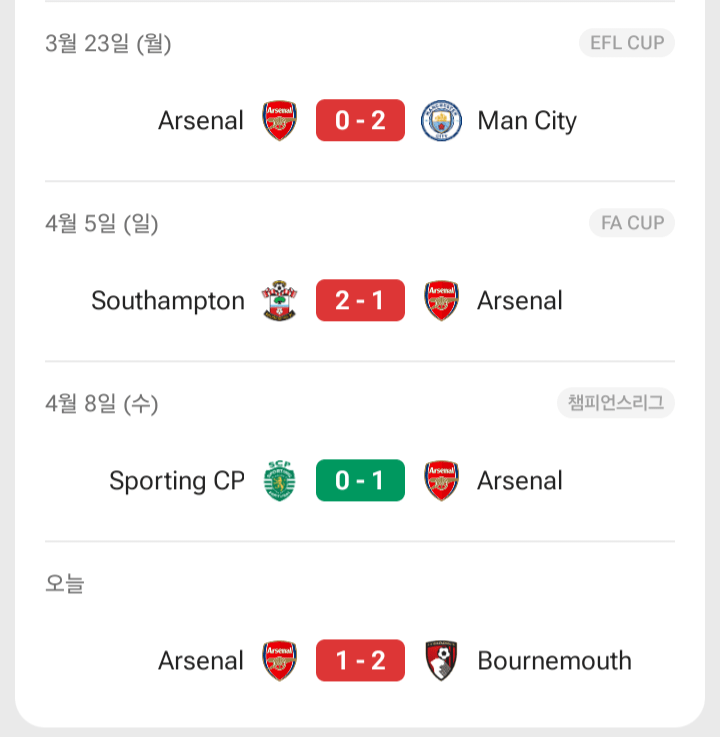
Task: Click the Bournemouth team name
Action: coord(554,661)
